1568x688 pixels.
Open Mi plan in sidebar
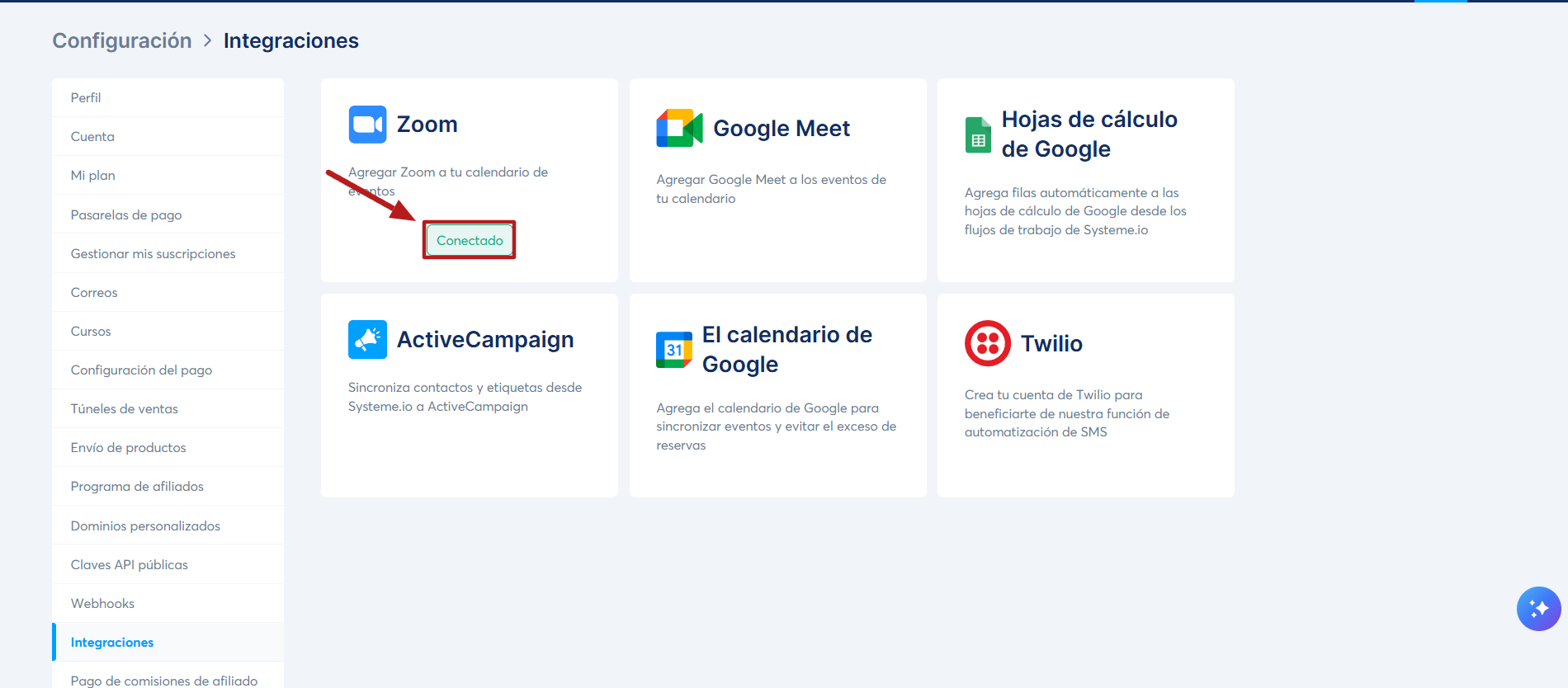pos(168,175)
